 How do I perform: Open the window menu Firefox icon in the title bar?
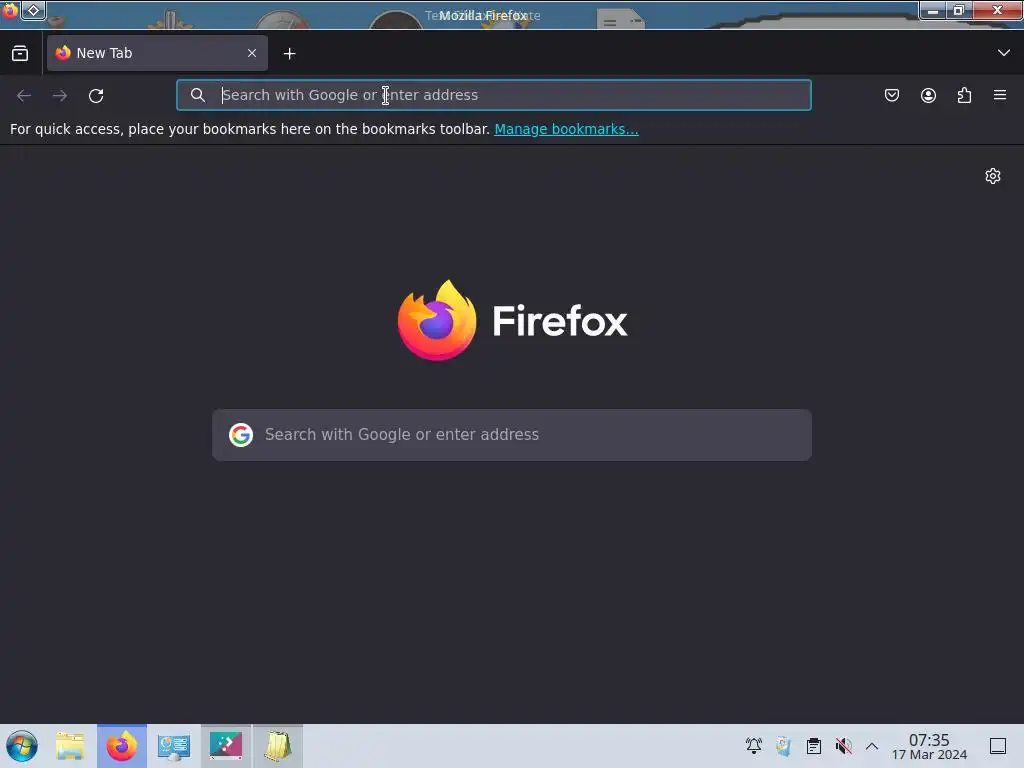click(10, 10)
